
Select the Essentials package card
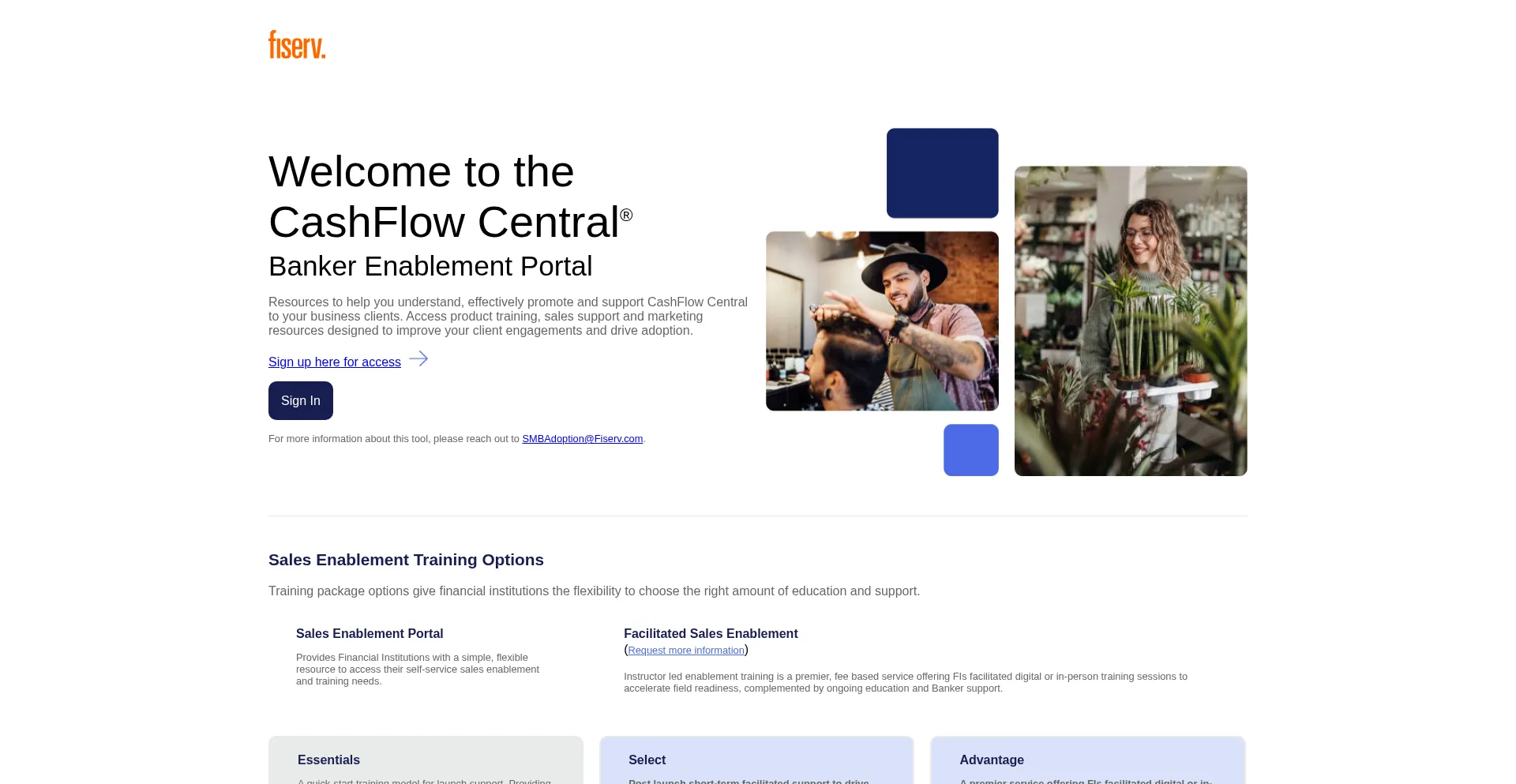426,760
